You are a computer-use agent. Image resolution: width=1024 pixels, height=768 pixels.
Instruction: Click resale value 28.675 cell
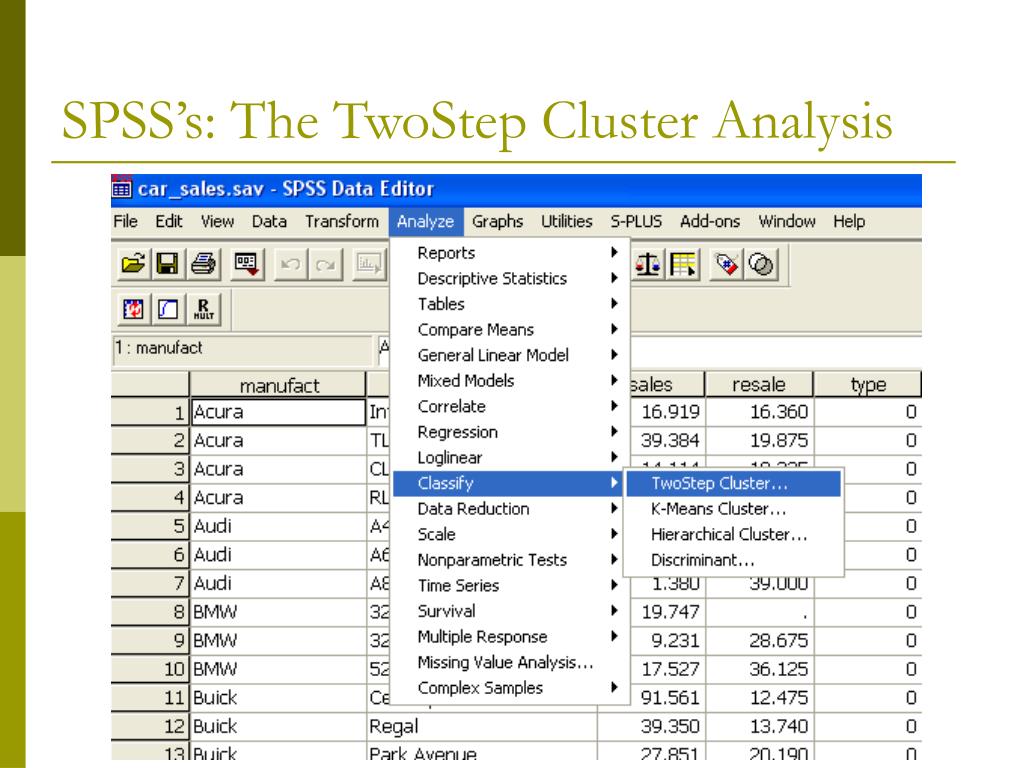pos(759,640)
